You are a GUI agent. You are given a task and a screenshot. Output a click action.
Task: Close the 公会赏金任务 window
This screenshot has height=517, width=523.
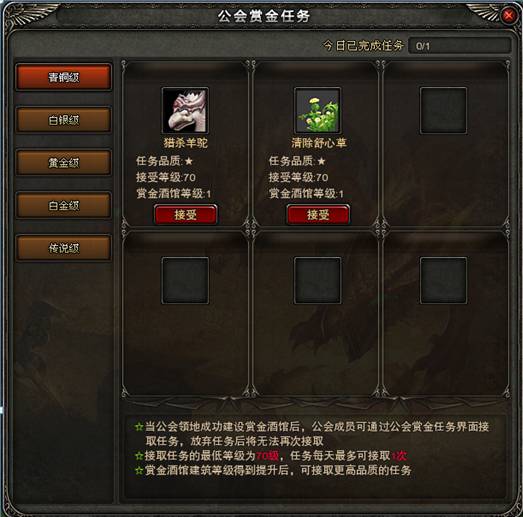pos(509,15)
